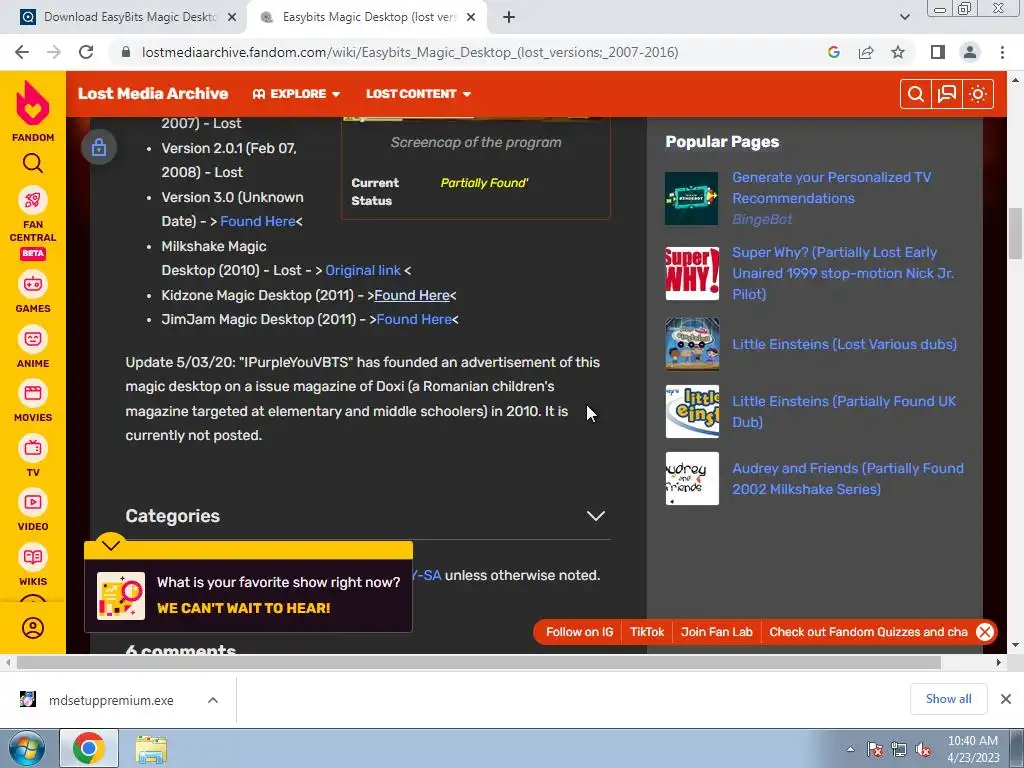Open a new tab with plus button
Screen dimensions: 1024x768
pos(509,17)
